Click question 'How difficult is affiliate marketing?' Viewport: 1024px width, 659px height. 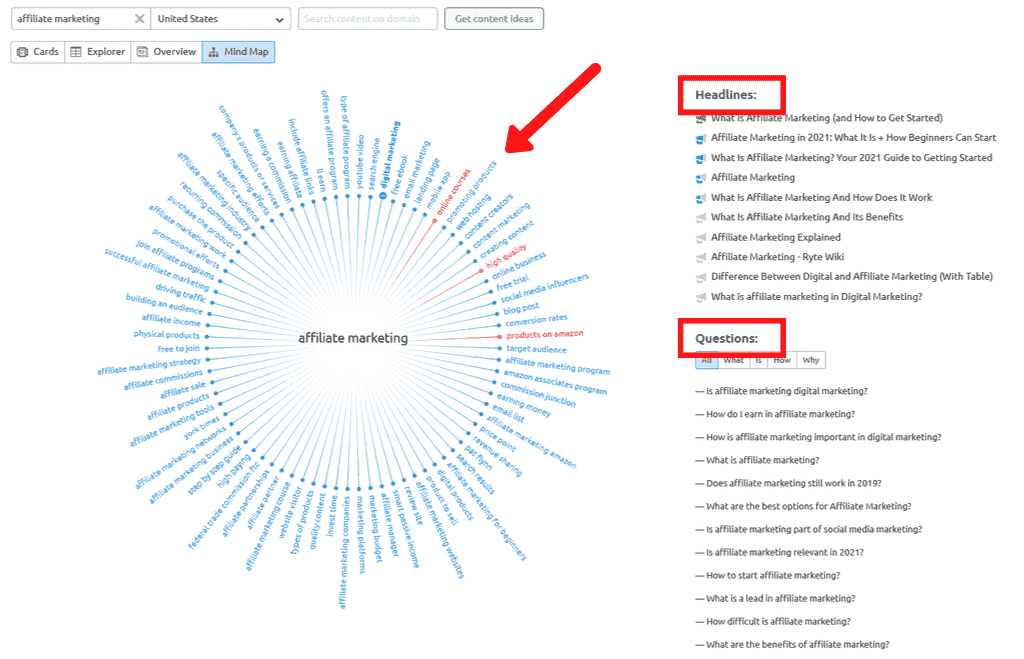(x=778, y=622)
